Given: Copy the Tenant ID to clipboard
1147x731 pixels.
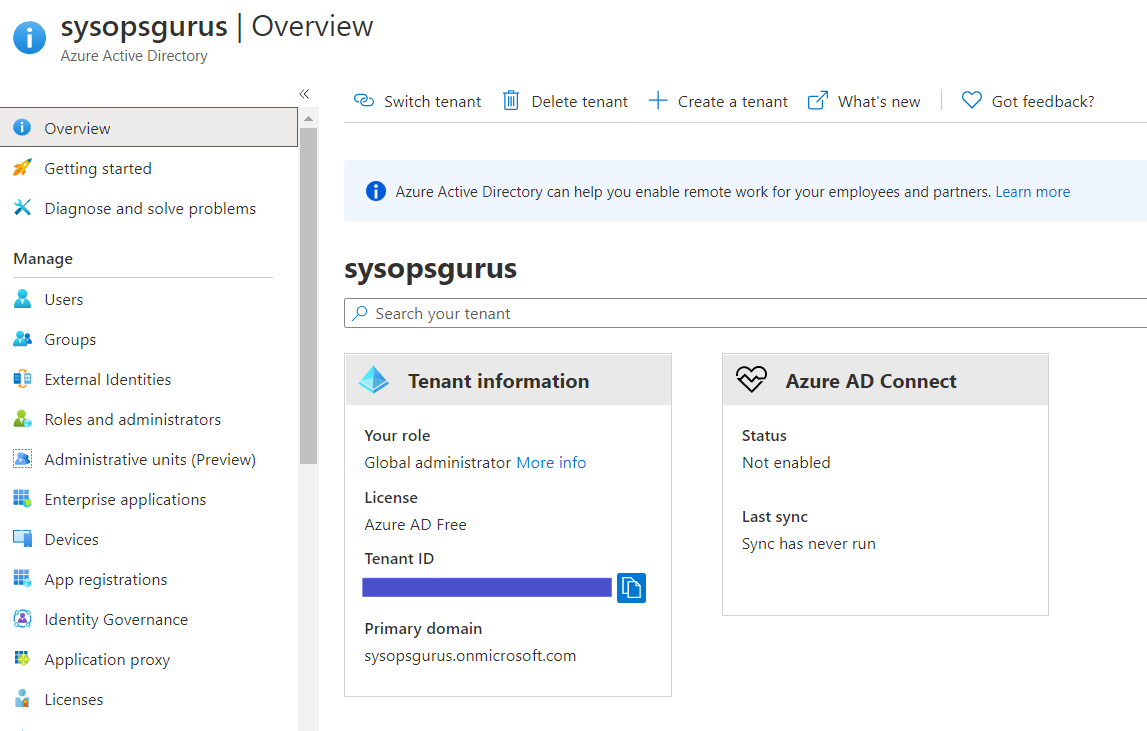Looking at the screenshot, I should coord(631,588).
